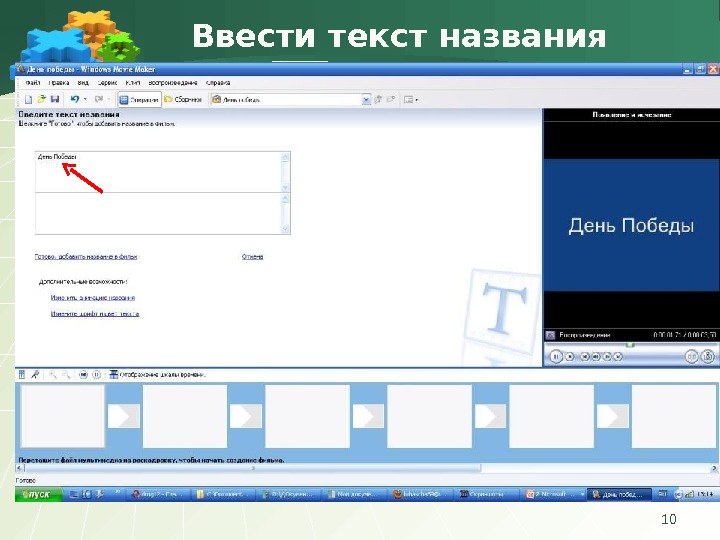The image size is (720, 540).
Task: Click the RU language indicator in the tray
Action: pos(662,494)
